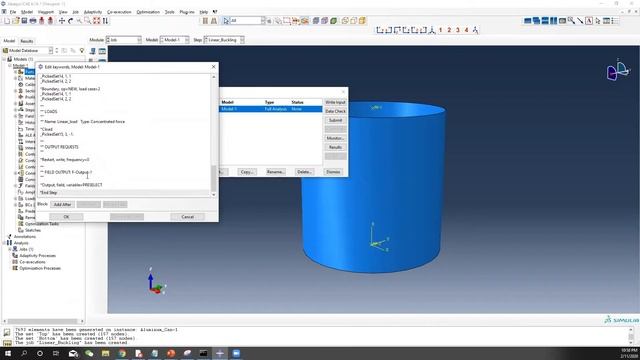The width and height of the screenshot is (640, 360).
Task: Open the Viewport menu
Action: point(46,12)
